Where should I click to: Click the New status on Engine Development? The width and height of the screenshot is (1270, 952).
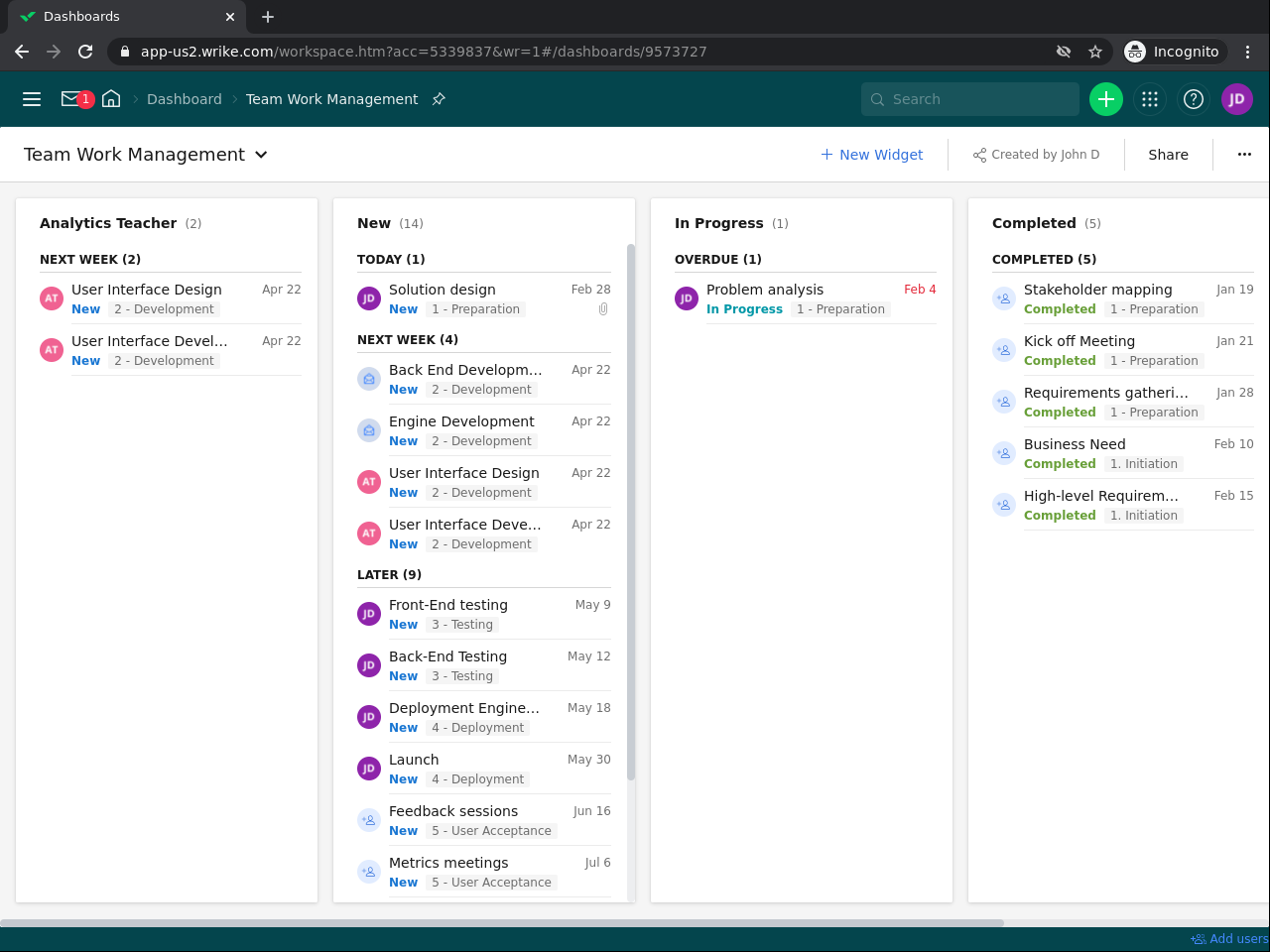[x=403, y=441]
